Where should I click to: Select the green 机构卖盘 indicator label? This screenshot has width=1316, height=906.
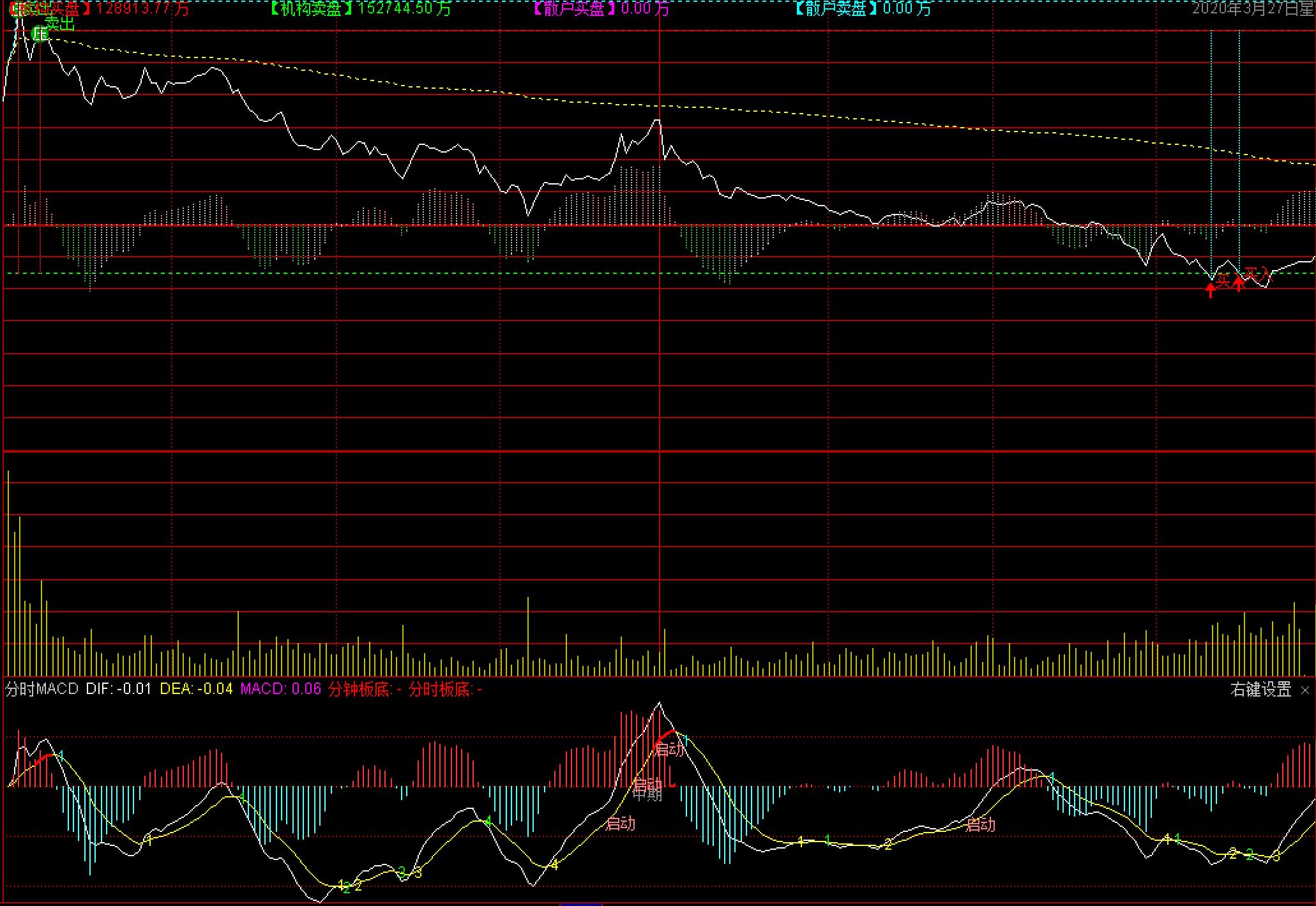(310, 8)
